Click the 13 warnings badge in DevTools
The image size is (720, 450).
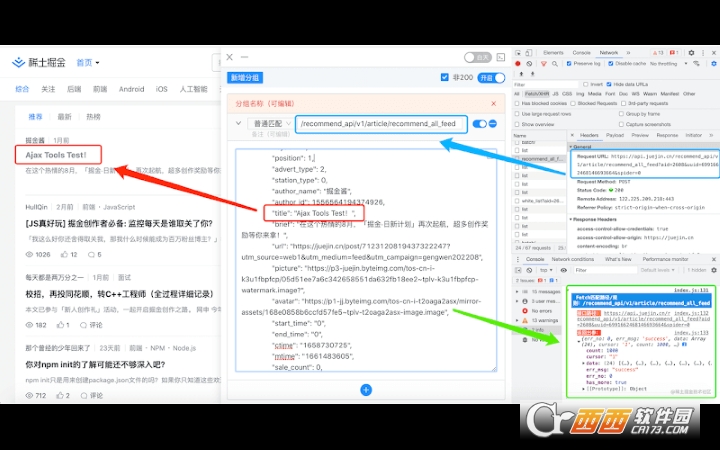point(658,53)
